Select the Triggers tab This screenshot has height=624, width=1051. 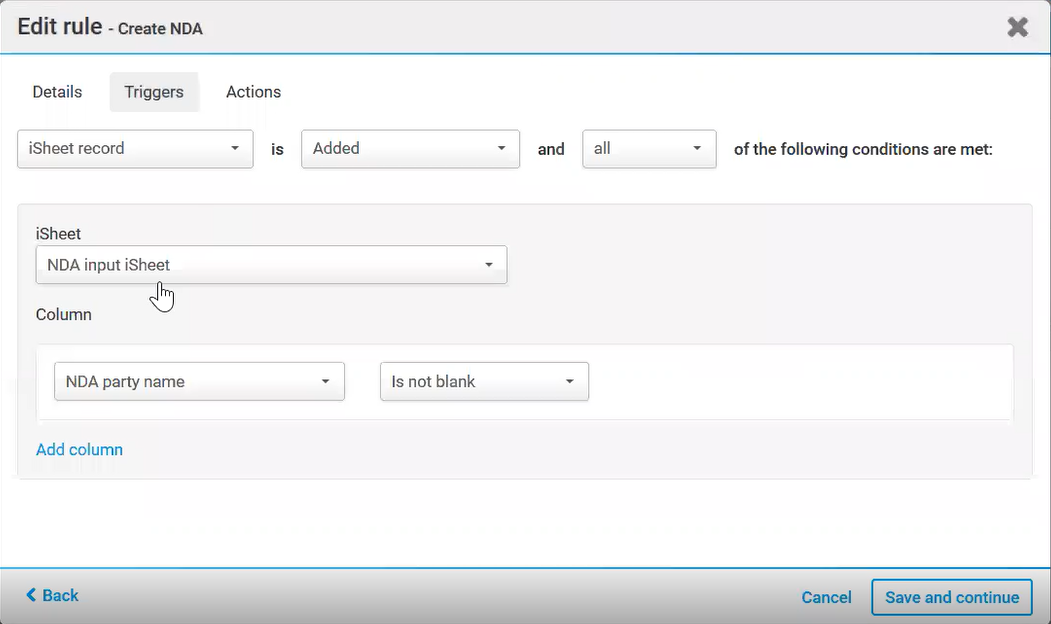(x=154, y=92)
